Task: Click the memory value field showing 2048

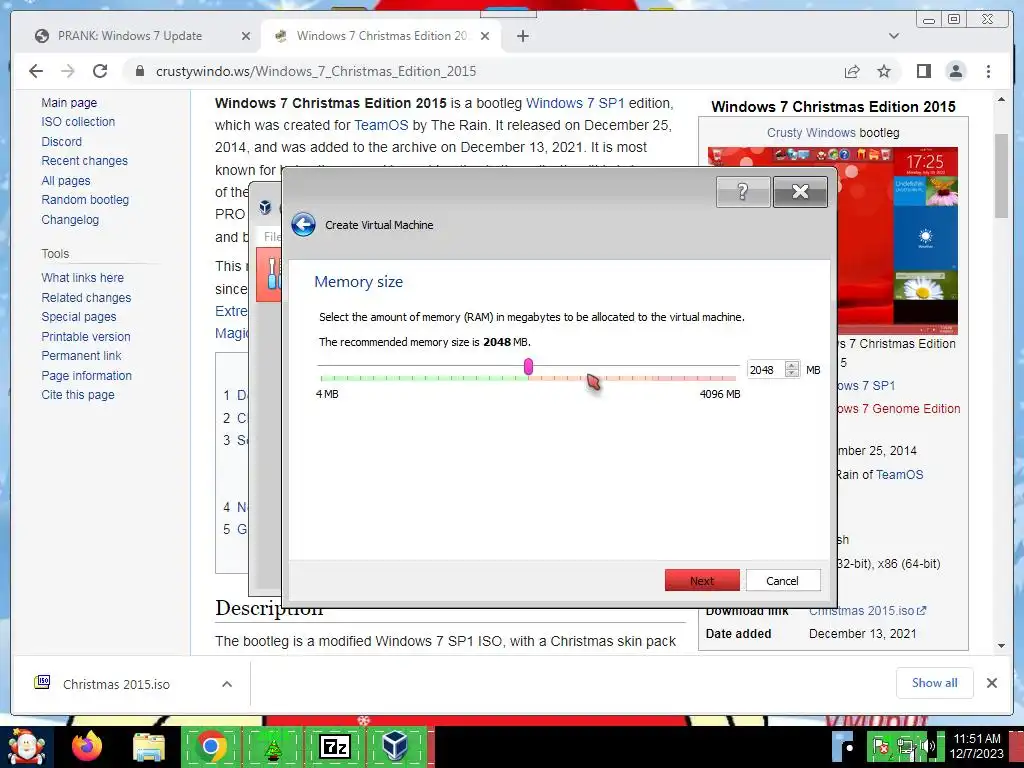Action: (766, 370)
